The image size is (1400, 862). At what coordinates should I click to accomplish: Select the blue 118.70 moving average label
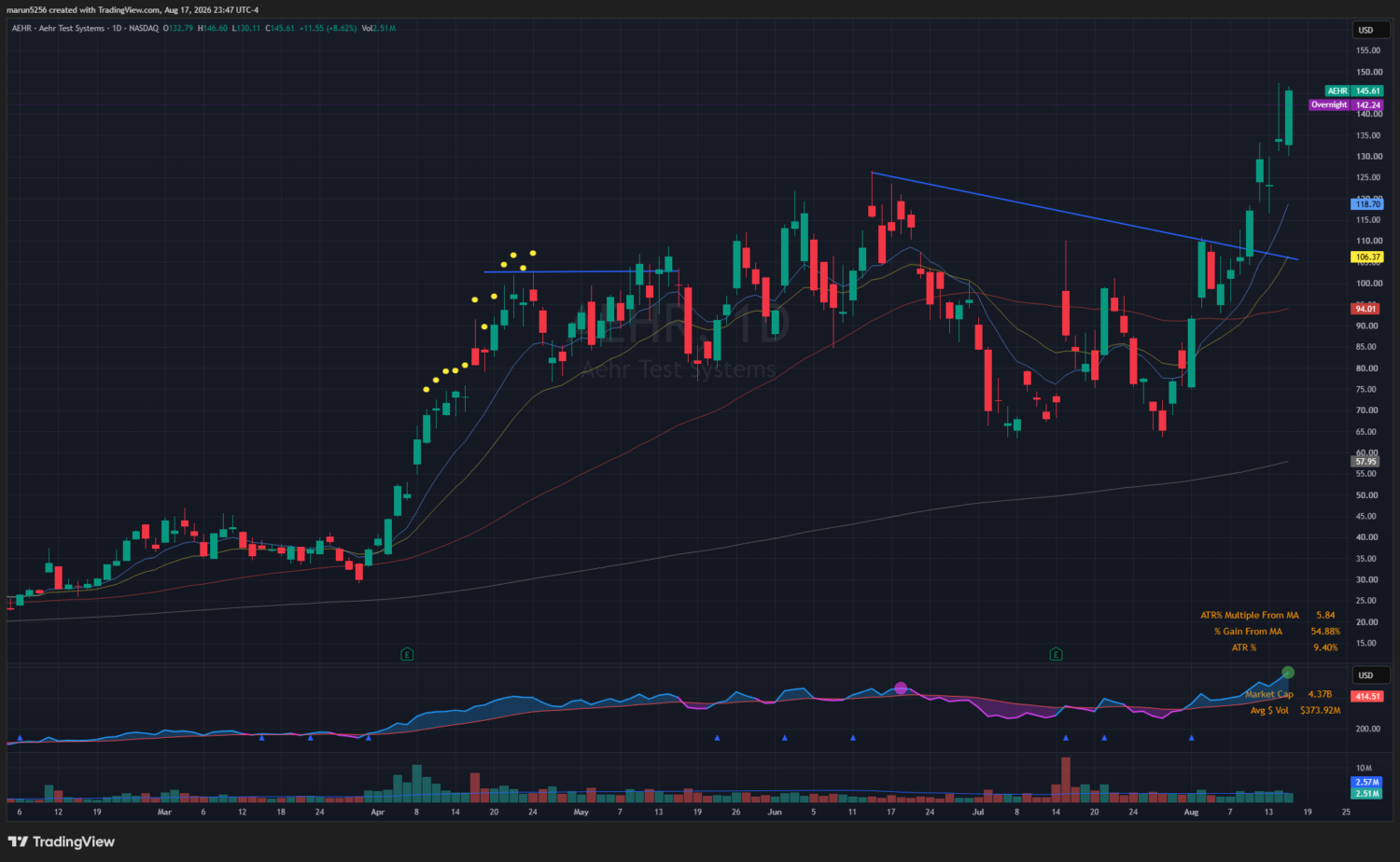[1367, 203]
